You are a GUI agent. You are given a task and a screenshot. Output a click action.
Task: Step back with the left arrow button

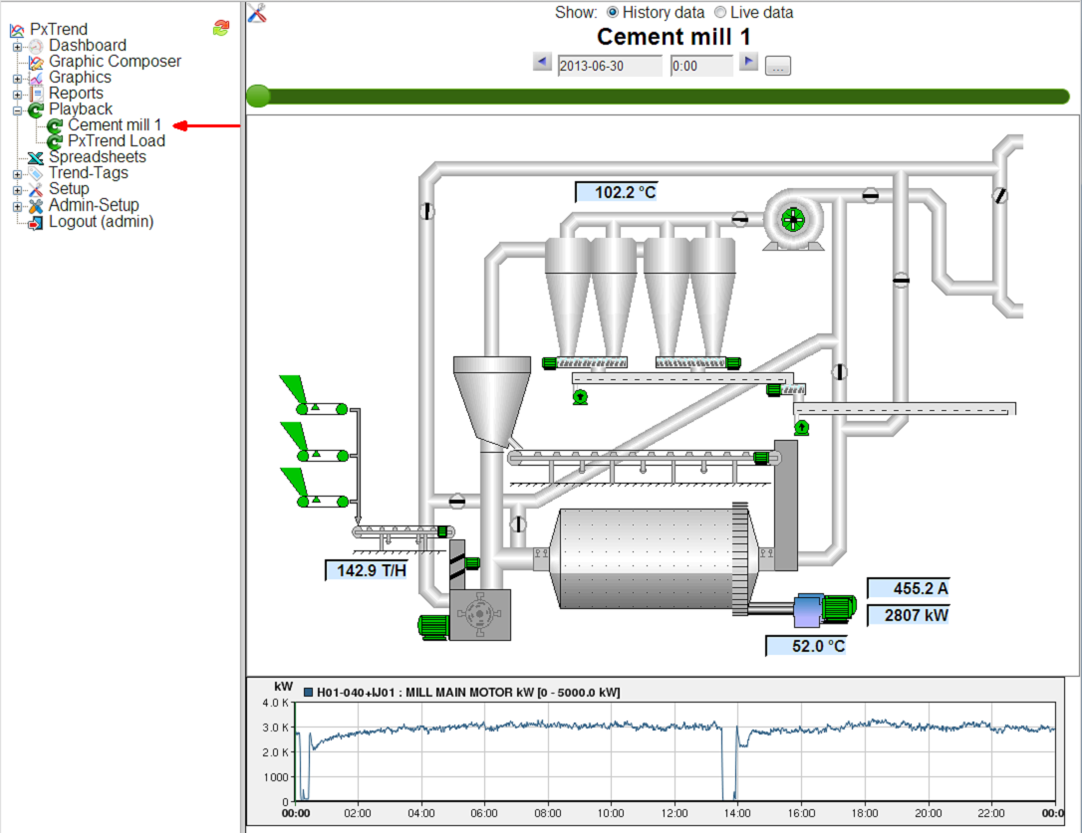tap(542, 63)
